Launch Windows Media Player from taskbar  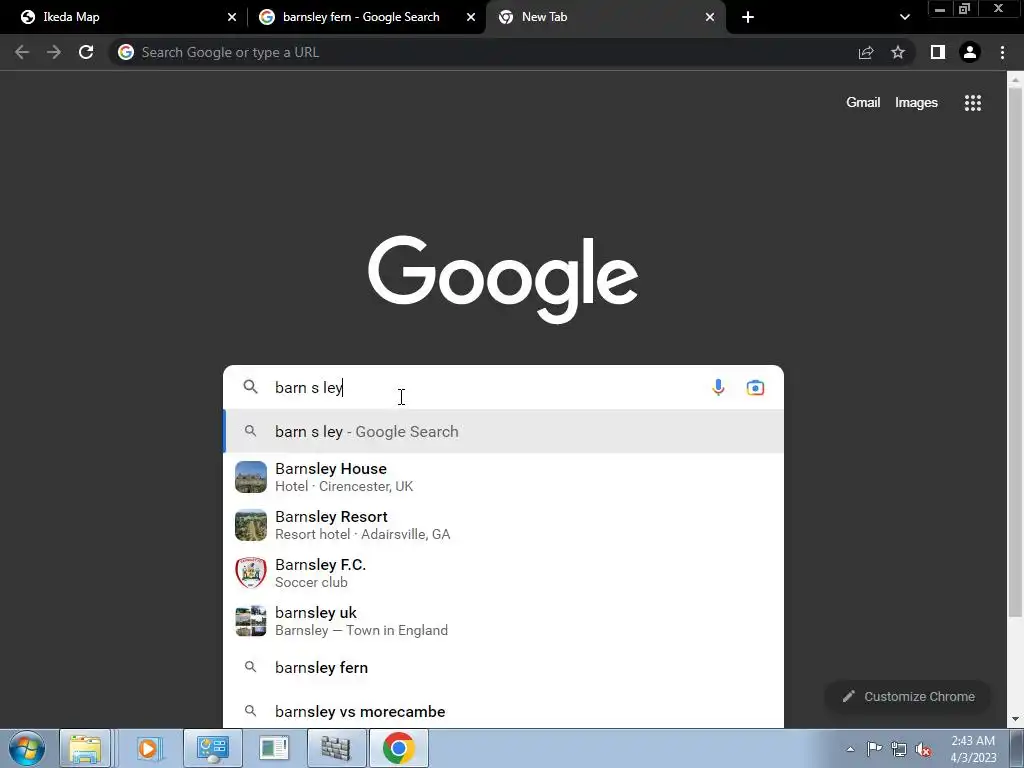(x=149, y=748)
